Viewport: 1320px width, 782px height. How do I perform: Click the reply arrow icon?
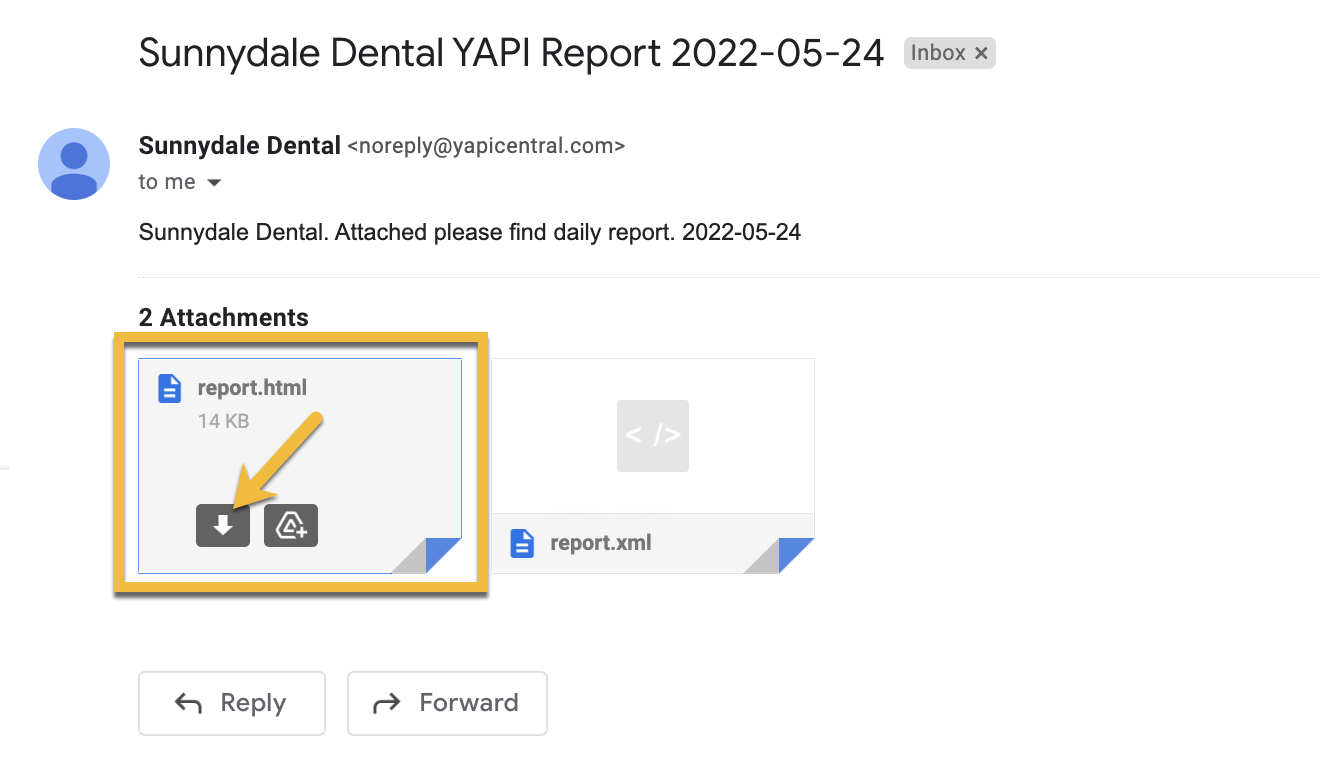pos(188,704)
